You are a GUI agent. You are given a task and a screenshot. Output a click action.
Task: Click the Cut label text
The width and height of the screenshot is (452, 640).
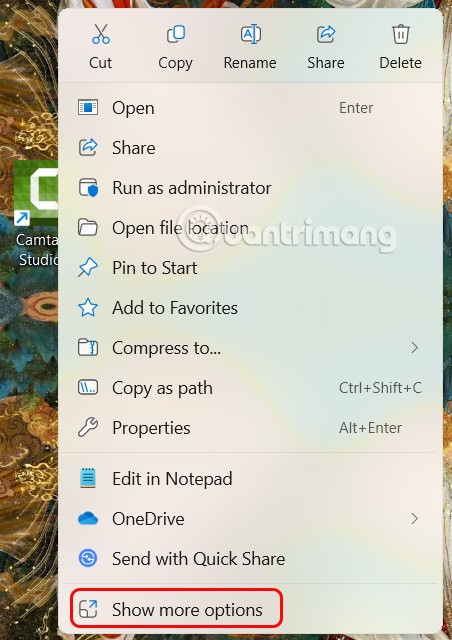pyautogui.click(x=100, y=63)
